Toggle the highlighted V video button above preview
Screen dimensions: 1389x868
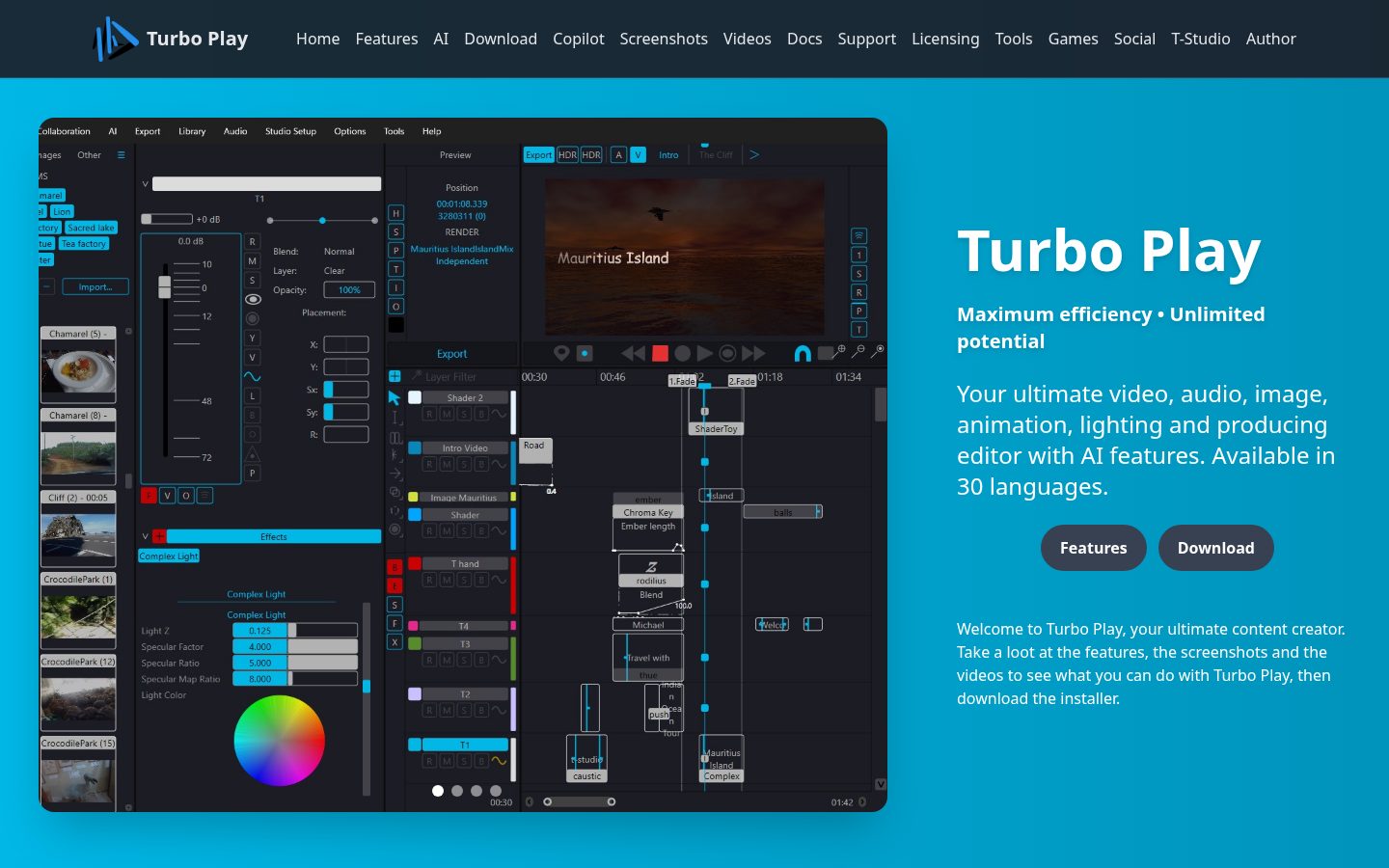(638, 154)
